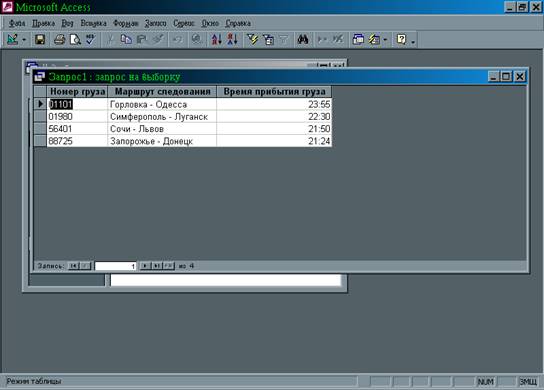The image size is (544, 390).
Task: Sort descending with the Z-A icon
Action: [232, 40]
